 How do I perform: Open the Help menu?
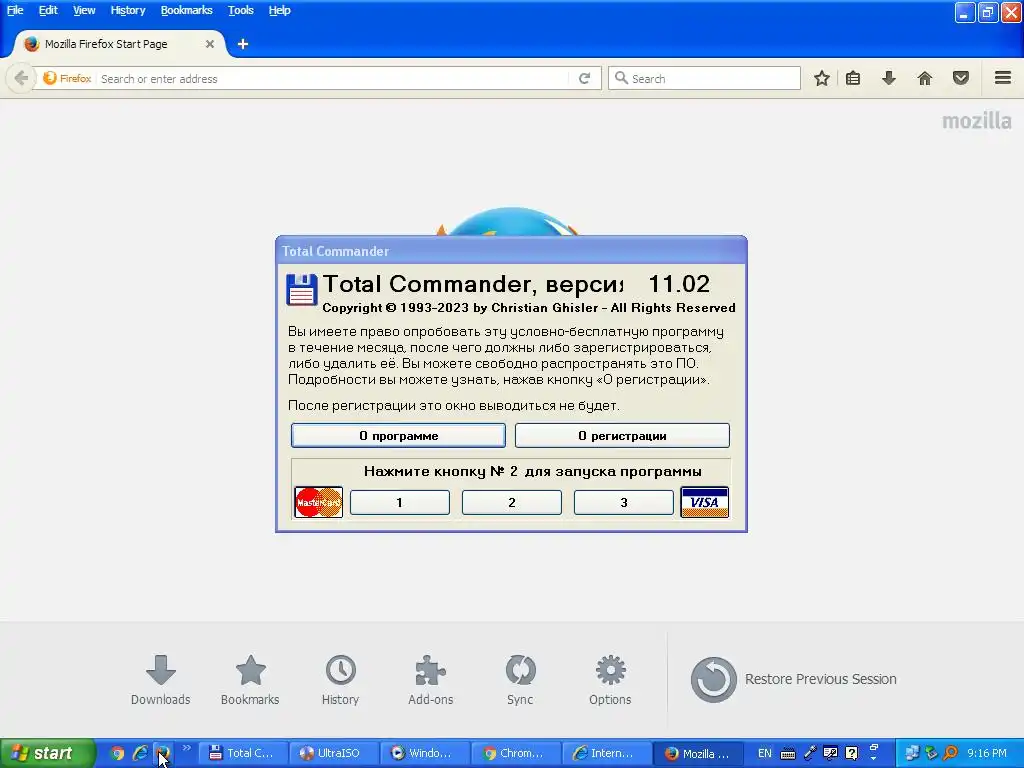pos(280,10)
